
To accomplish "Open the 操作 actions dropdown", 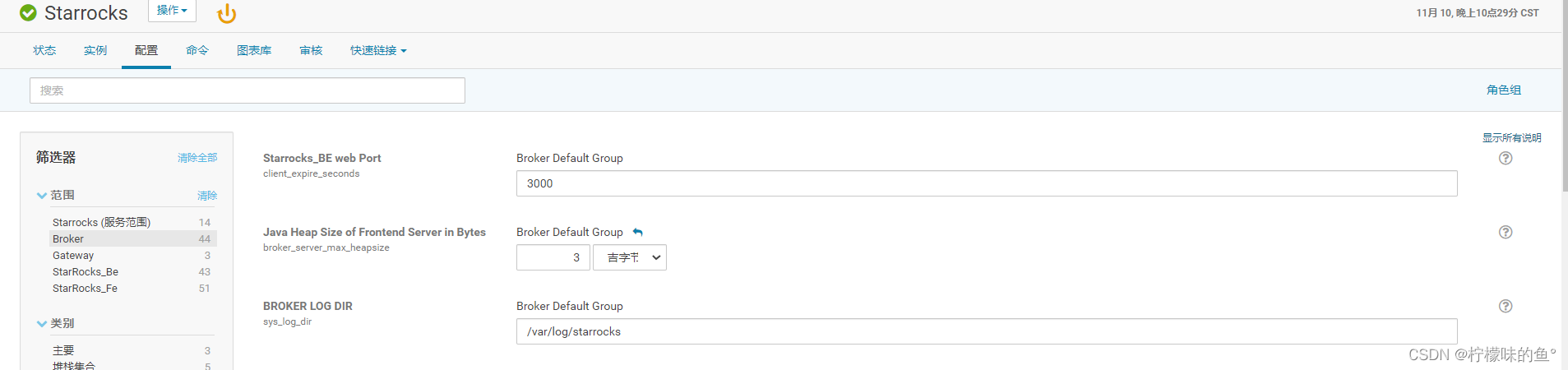I will pos(172,11).
